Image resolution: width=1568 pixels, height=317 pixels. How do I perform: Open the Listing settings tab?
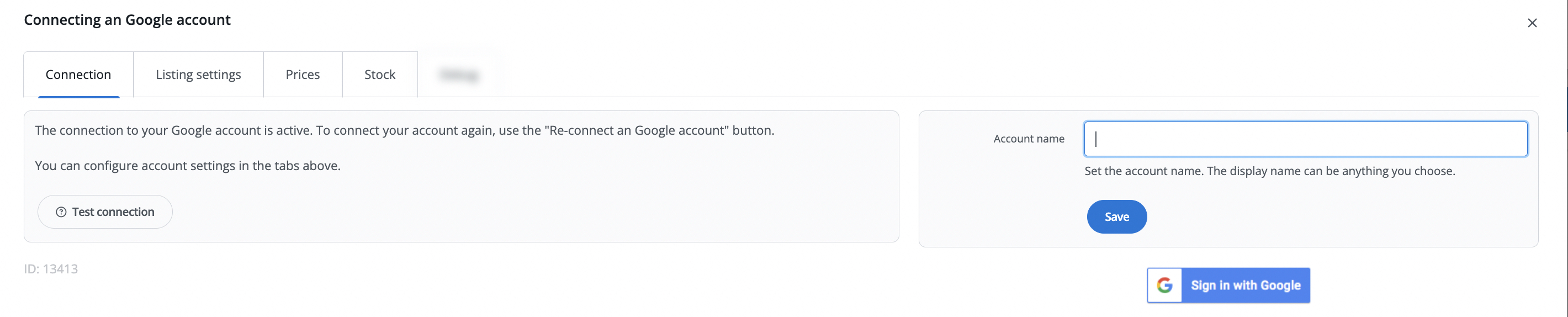(x=198, y=75)
